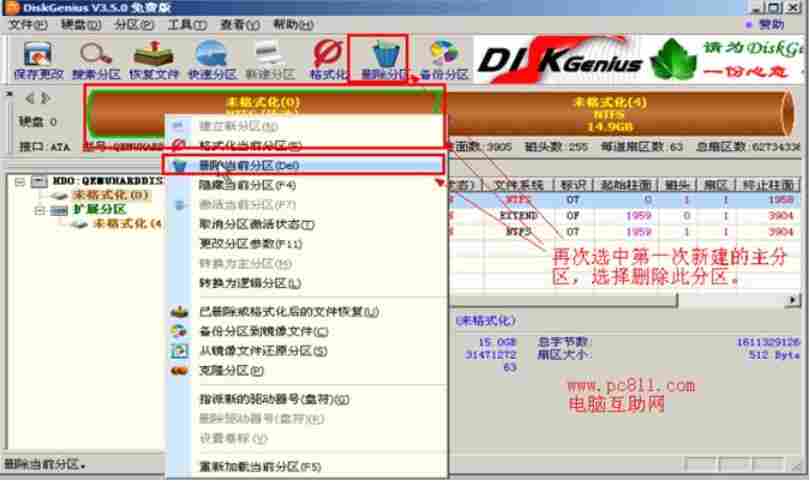Click the table's horizontal scrollbar right arrow
810x481 pixels.
[792, 300]
